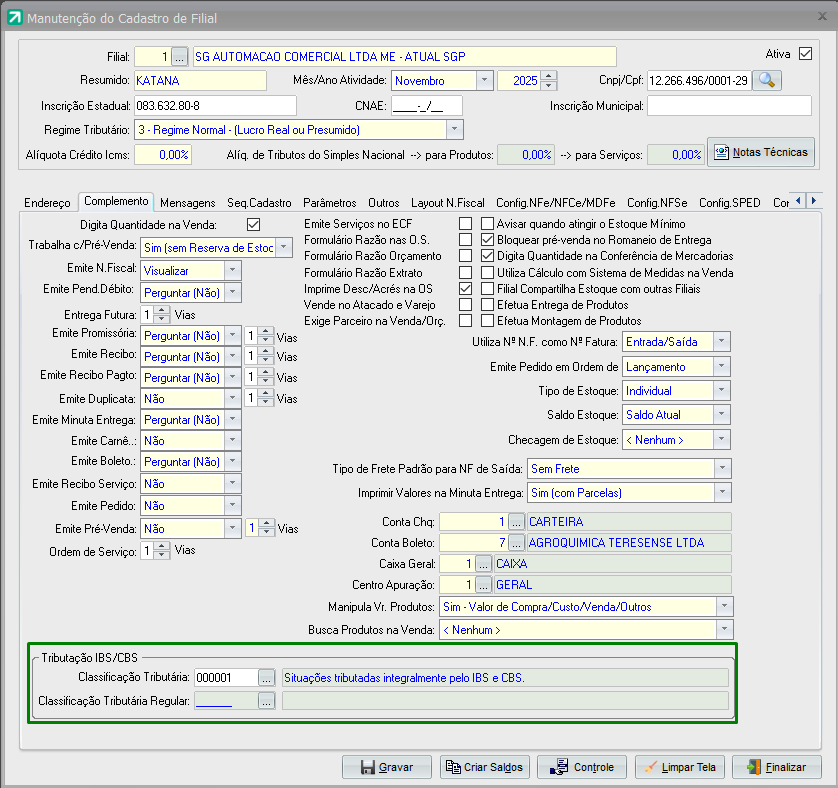Screen dimensions: 838x788
Task: Click the Inscrição Municipal input field
Action: 728,106
